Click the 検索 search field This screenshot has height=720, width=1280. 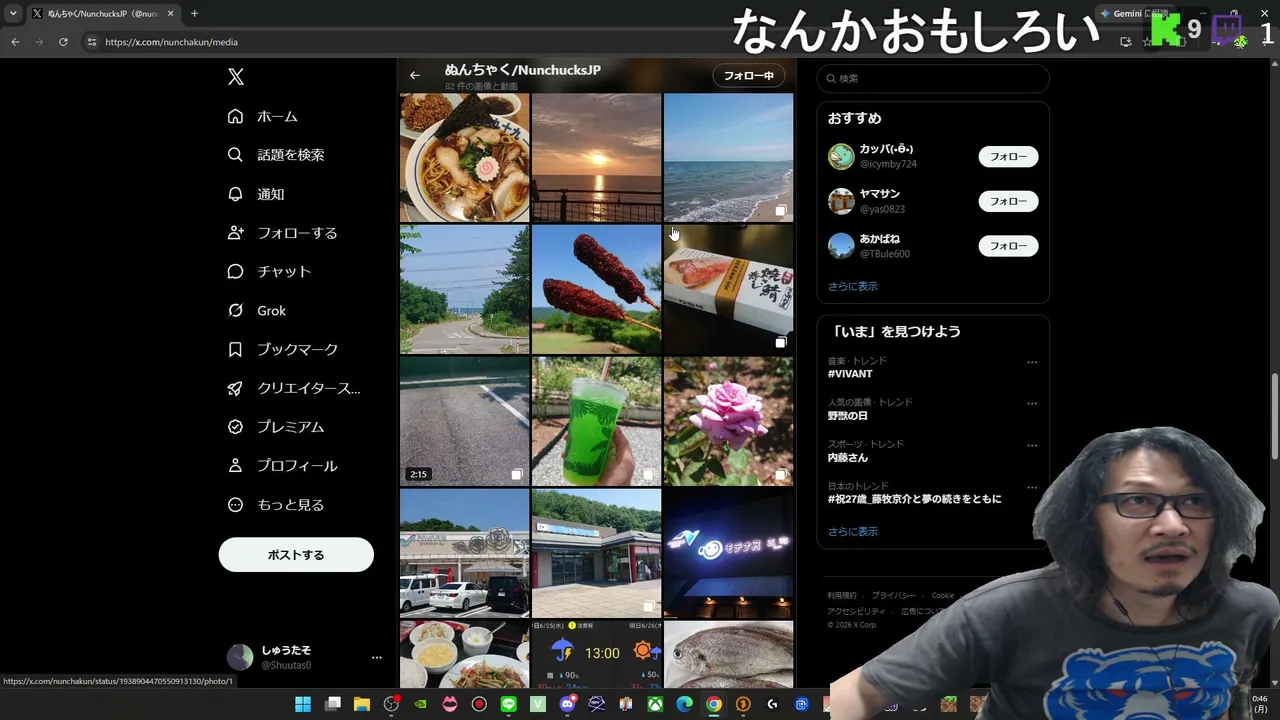coord(933,78)
